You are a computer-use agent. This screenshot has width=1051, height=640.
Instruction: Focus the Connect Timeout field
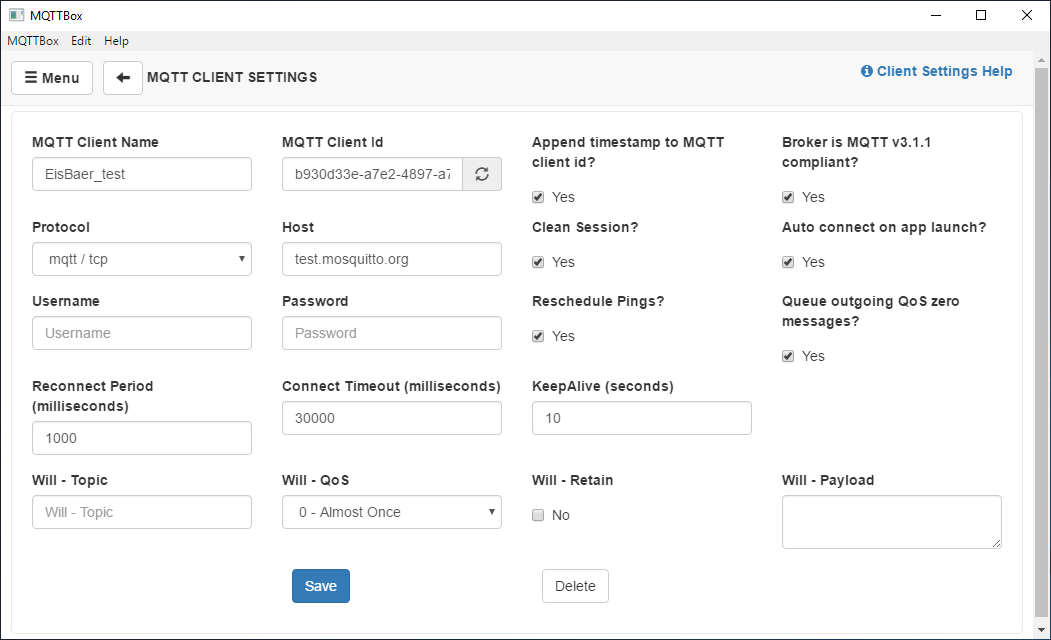point(392,418)
